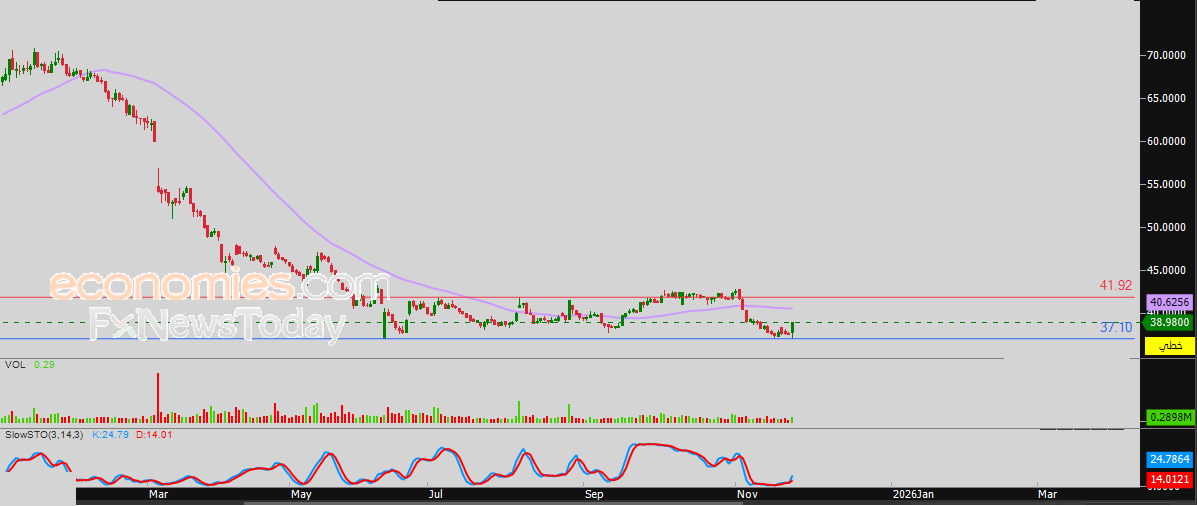Click the K:24.79 value in stochastic header
Screen dimensions: 1197x506
point(111,435)
